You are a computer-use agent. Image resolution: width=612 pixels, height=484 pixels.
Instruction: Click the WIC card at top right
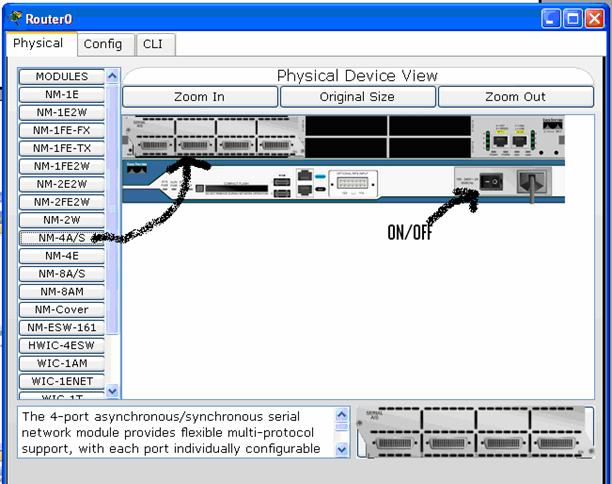tap(510, 138)
